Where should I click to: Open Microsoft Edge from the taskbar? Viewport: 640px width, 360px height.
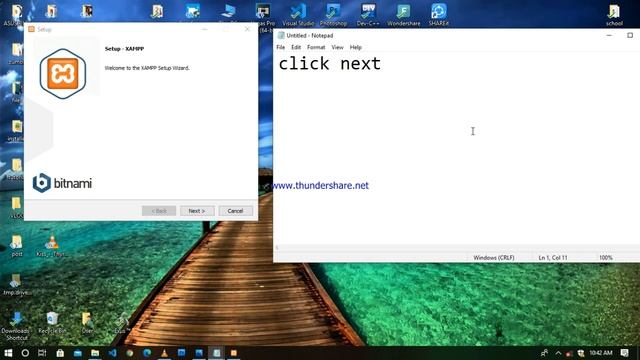tap(147, 353)
